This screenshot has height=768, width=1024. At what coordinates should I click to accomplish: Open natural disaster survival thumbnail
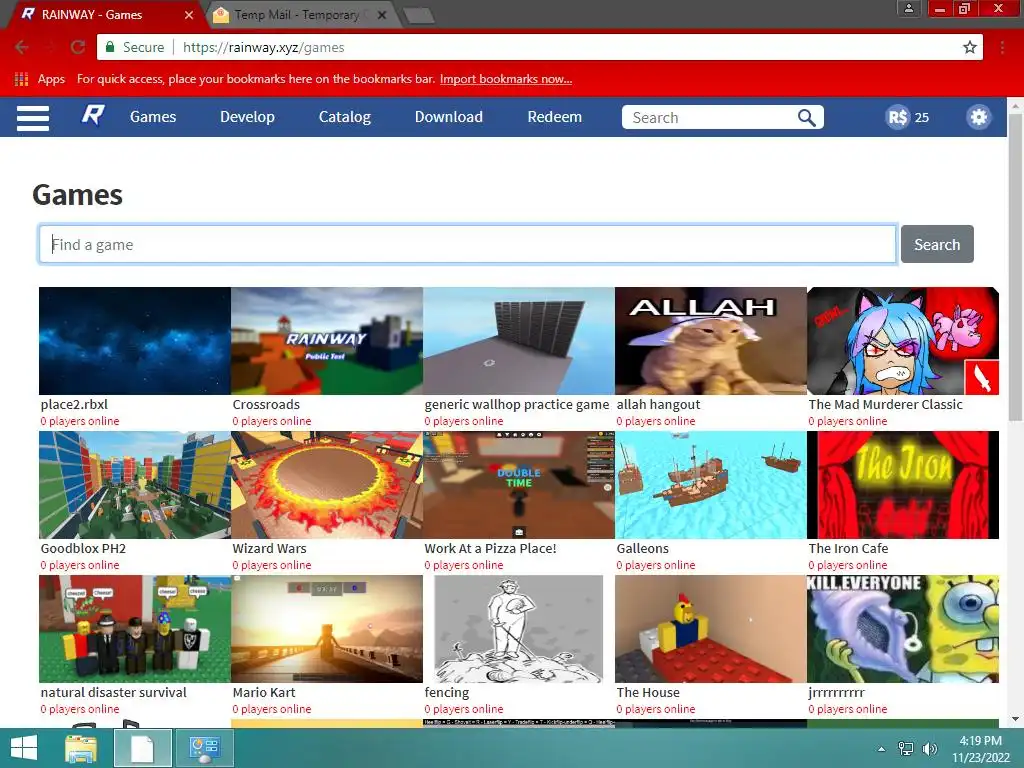pos(135,629)
